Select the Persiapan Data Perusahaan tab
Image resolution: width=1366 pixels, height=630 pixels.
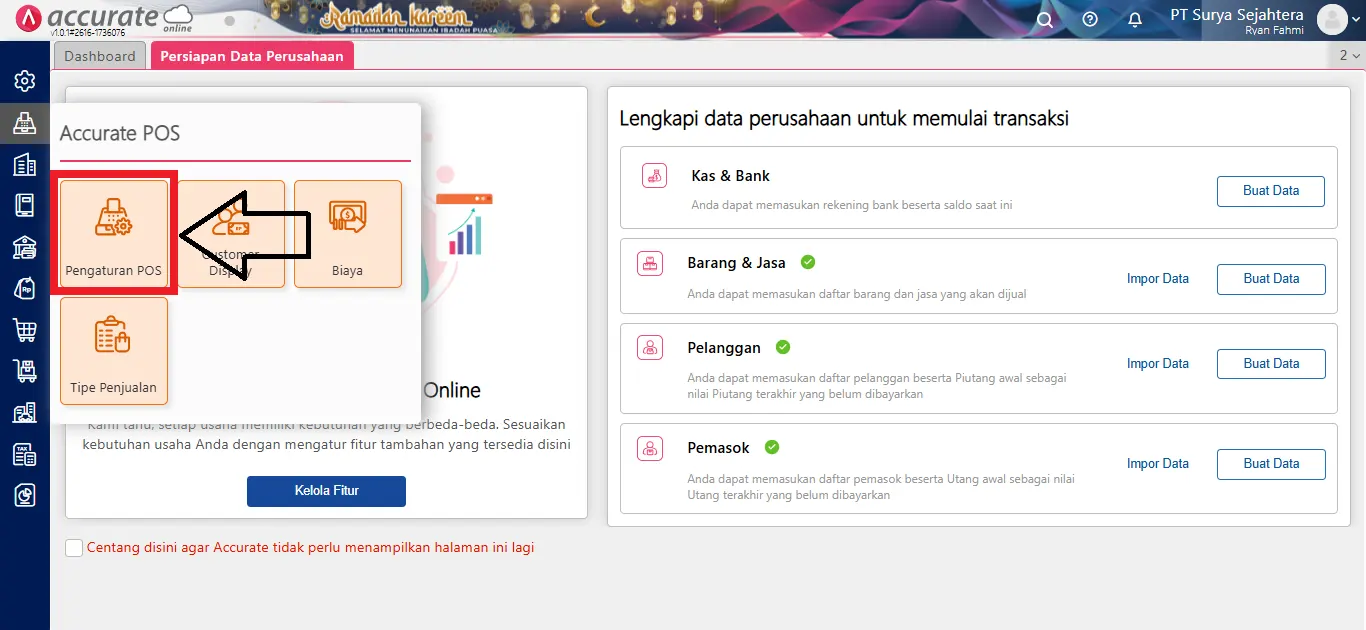click(252, 56)
